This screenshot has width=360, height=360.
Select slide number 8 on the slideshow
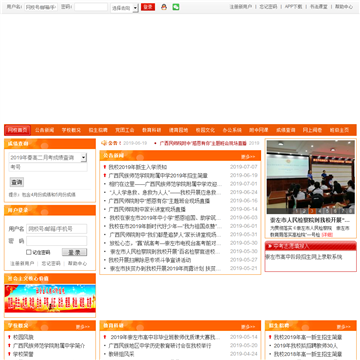350,211
